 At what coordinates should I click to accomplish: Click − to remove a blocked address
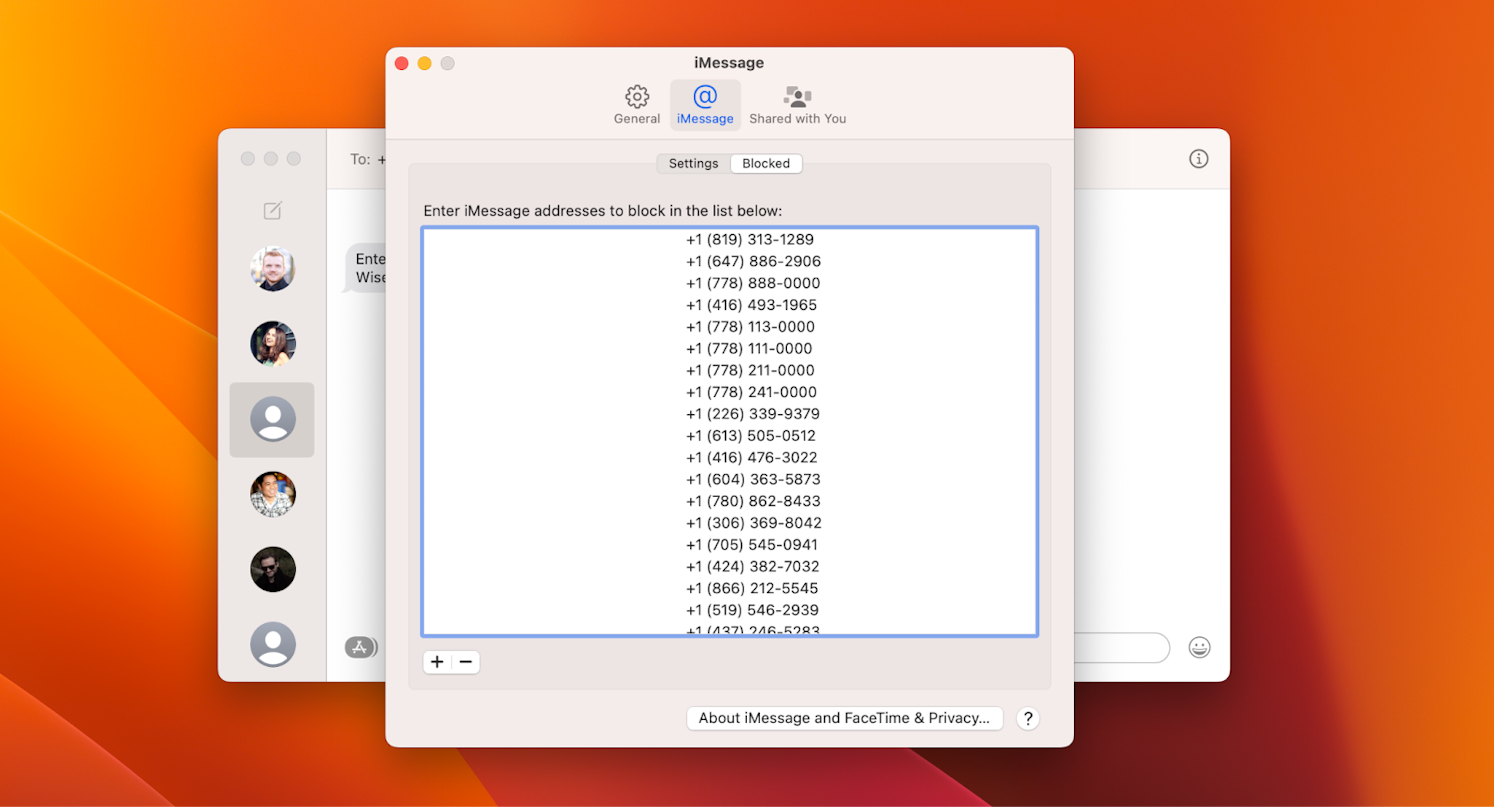[x=465, y=662]
